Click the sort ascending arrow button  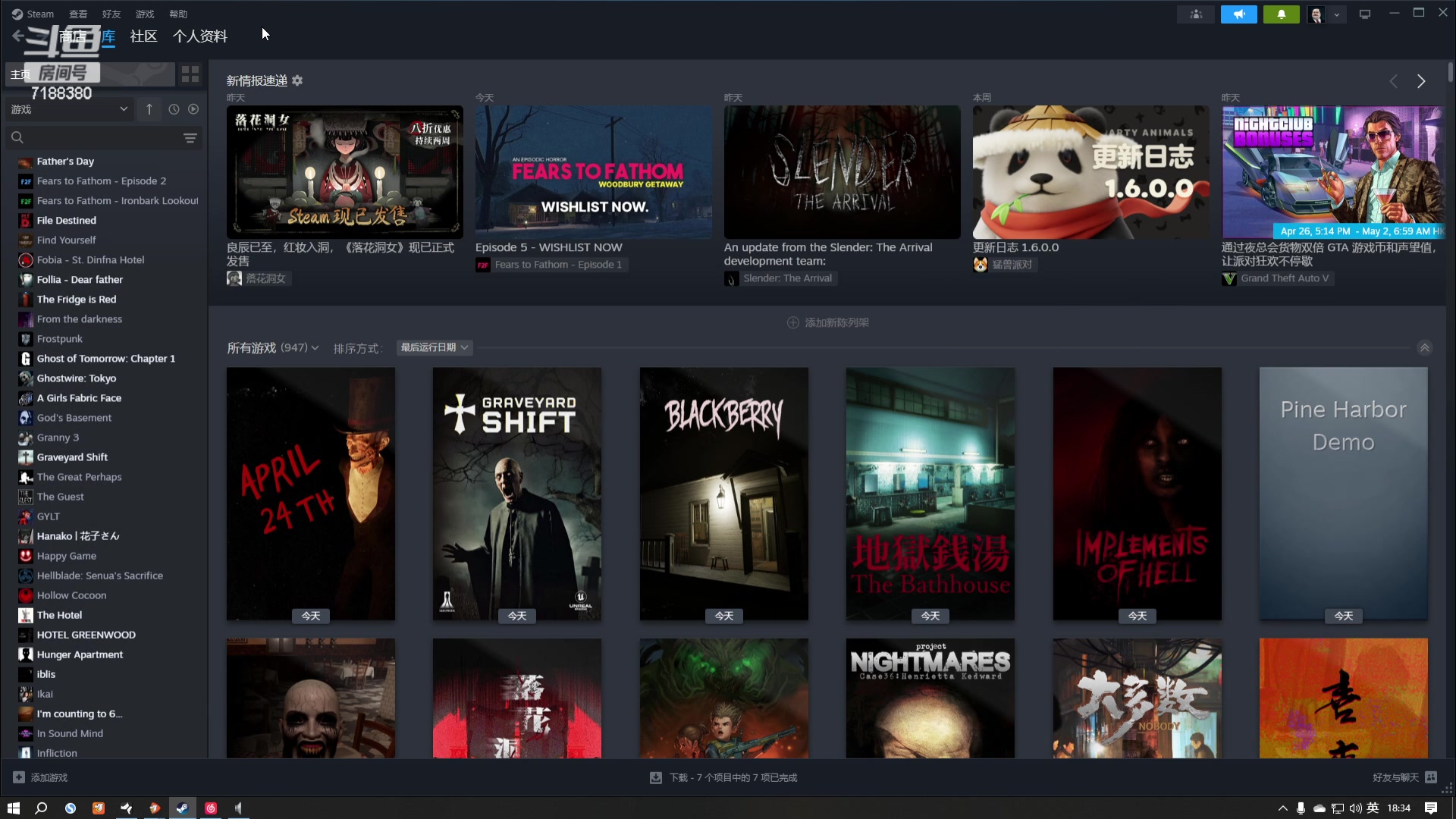pos(149,109)
